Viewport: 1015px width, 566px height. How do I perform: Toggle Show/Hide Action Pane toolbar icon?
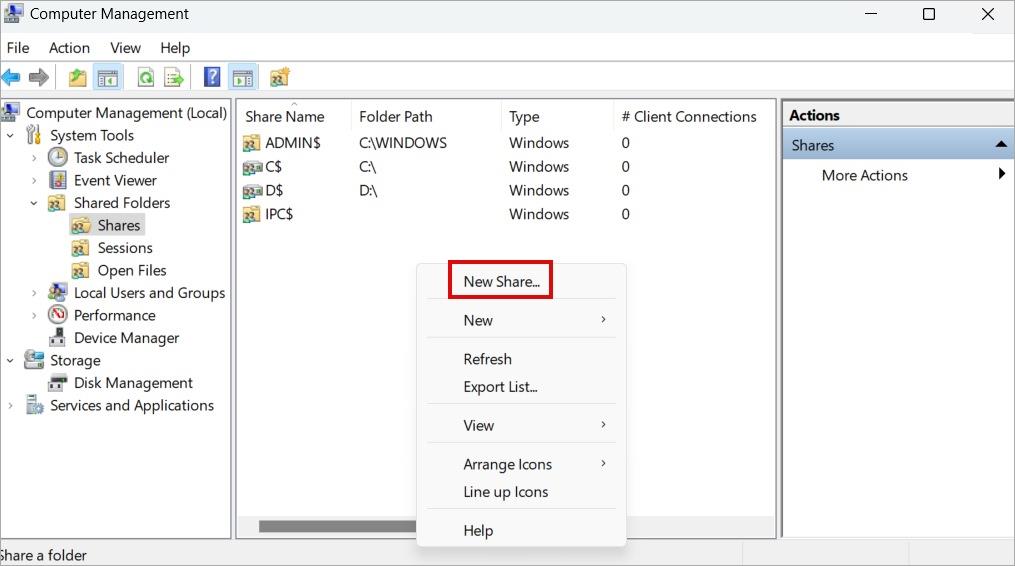[x=243, y=78]
